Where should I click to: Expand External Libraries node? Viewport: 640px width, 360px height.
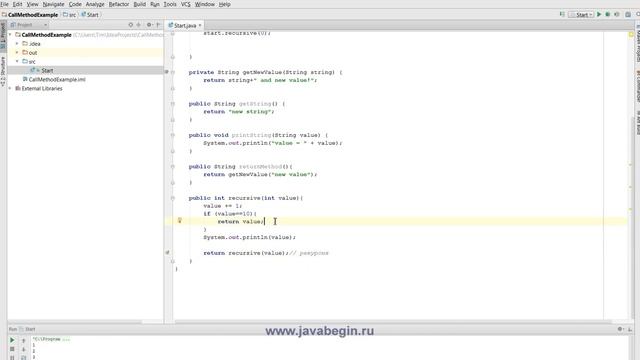point(10,88)
